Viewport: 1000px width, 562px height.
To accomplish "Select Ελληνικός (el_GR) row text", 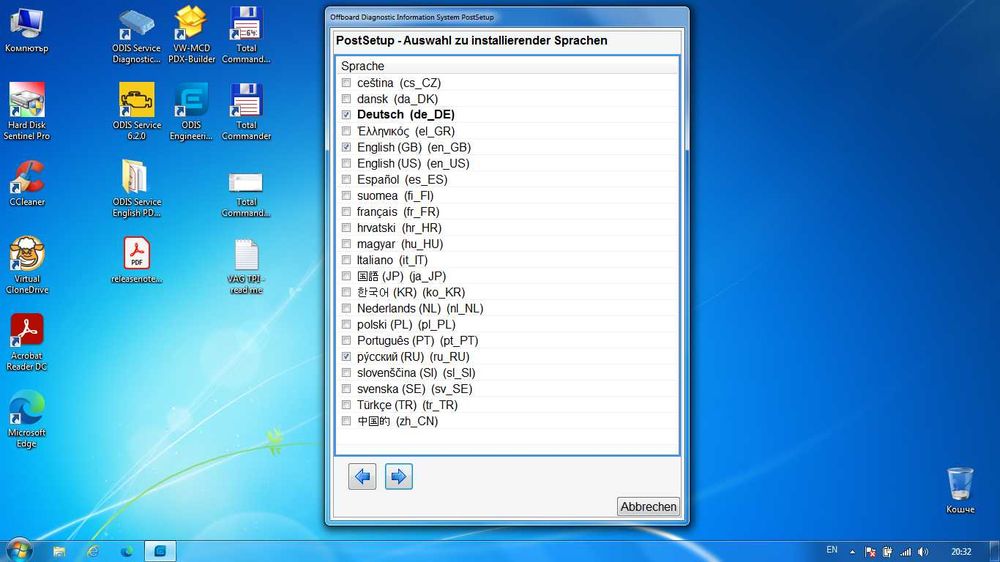I will click(x=406, y=131).
